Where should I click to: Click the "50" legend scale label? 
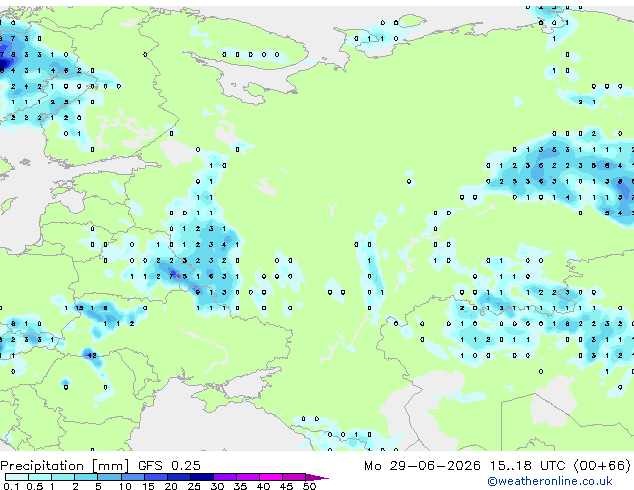[310, 486]
